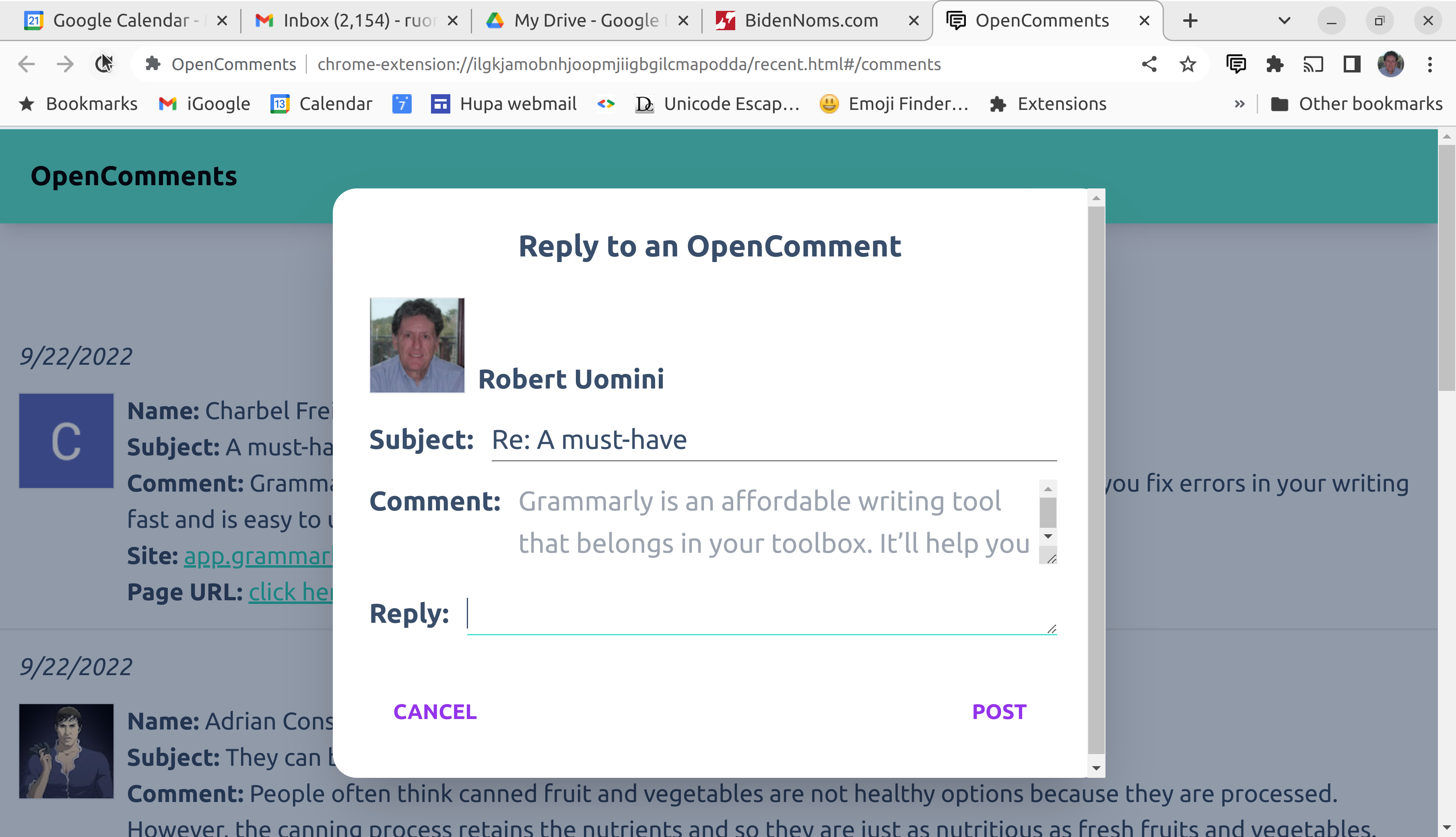Click the share icon in address bar
This screenshot has height=837, width=1456.
pyautogui.click(x=1149, y=64)
